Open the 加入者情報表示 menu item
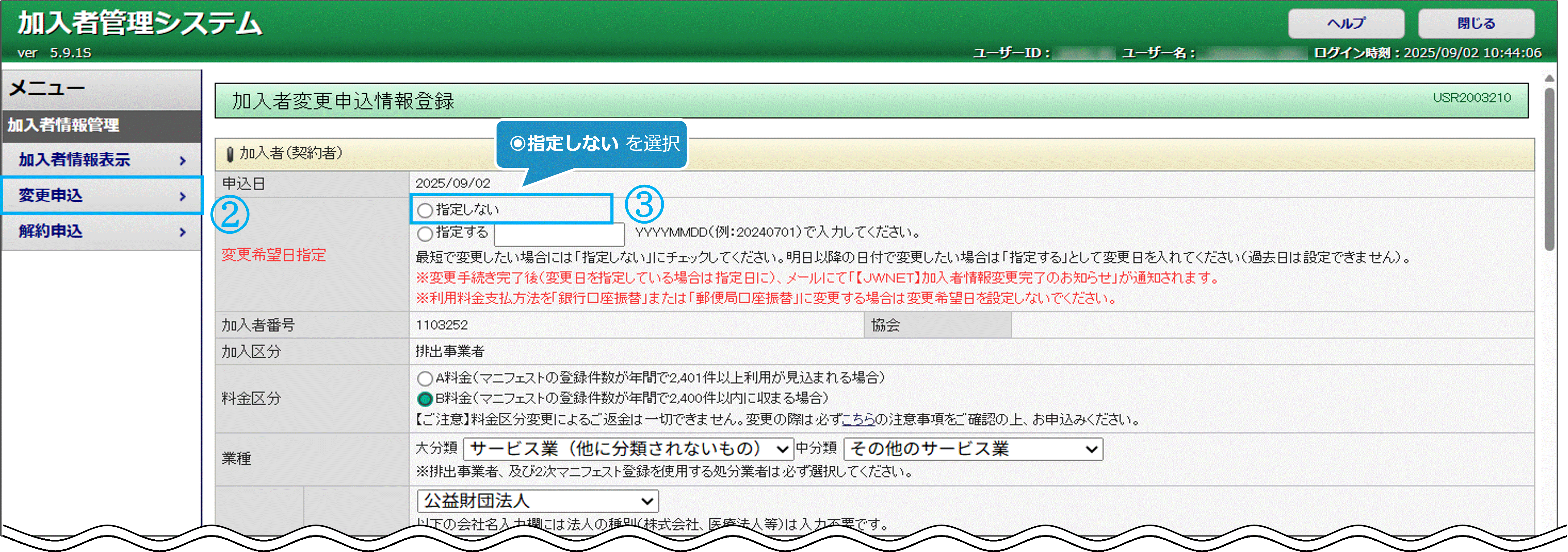The width and height of the screenshot is (1568, 552). [x=74, y=160]
